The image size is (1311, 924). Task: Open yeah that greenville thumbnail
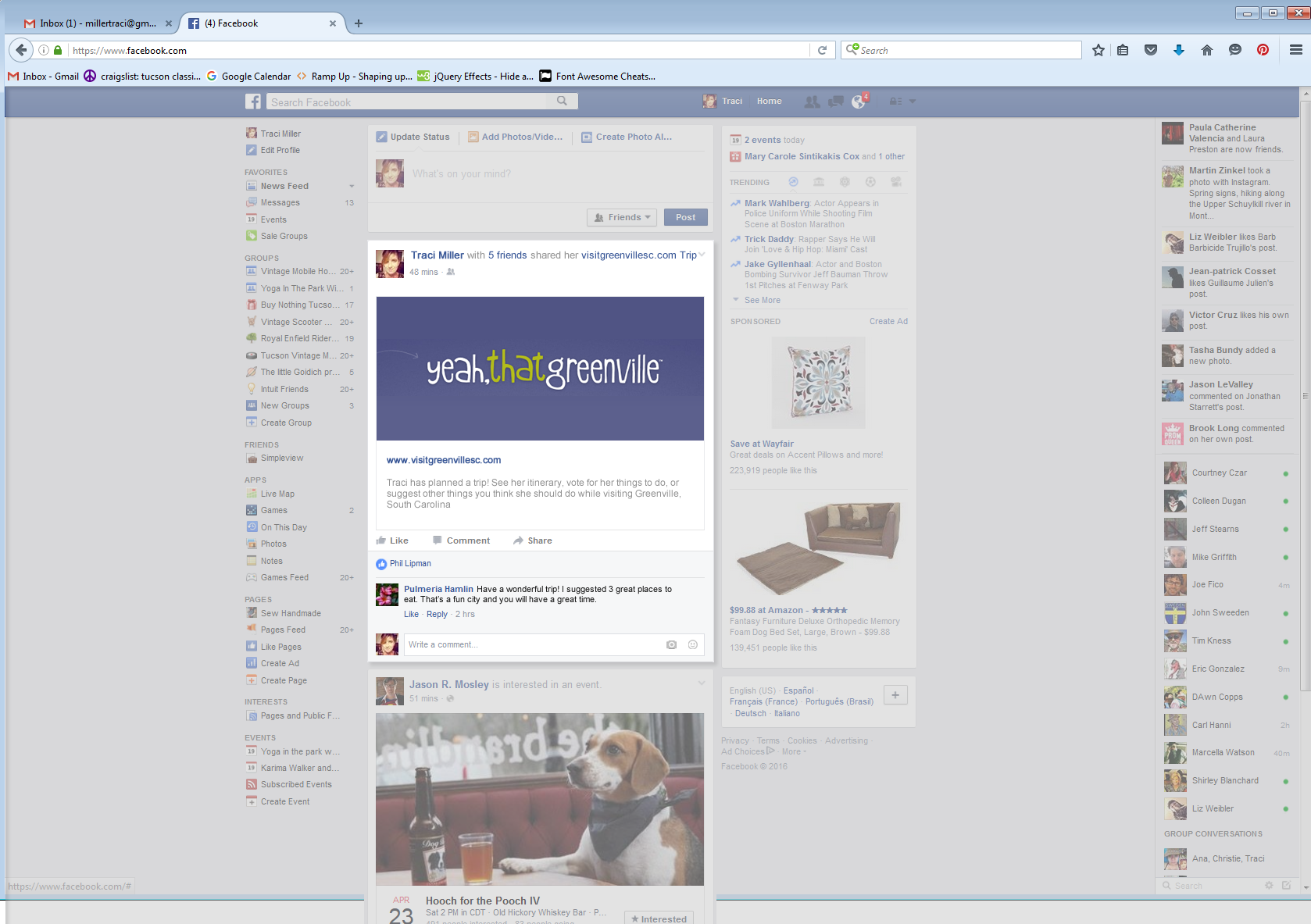coord(540,369)
